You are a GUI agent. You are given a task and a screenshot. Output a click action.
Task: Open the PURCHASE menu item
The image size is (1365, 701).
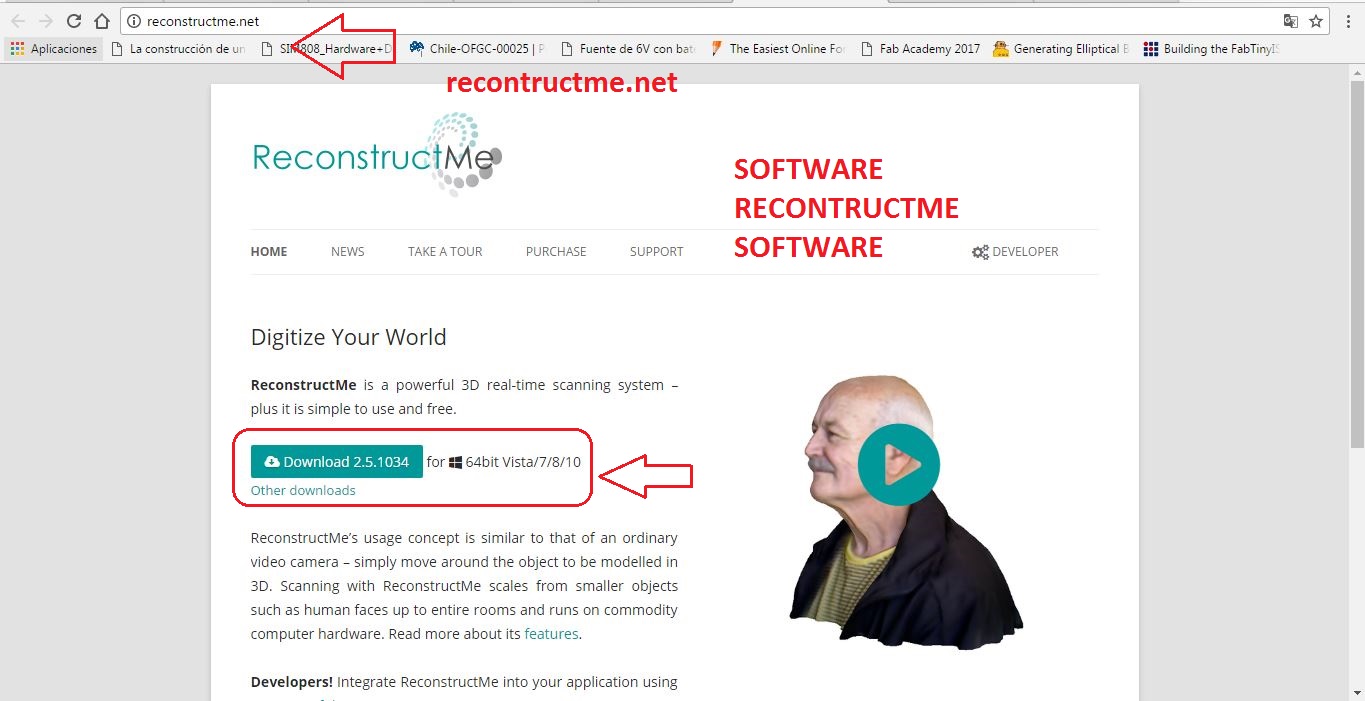[556, 252]
